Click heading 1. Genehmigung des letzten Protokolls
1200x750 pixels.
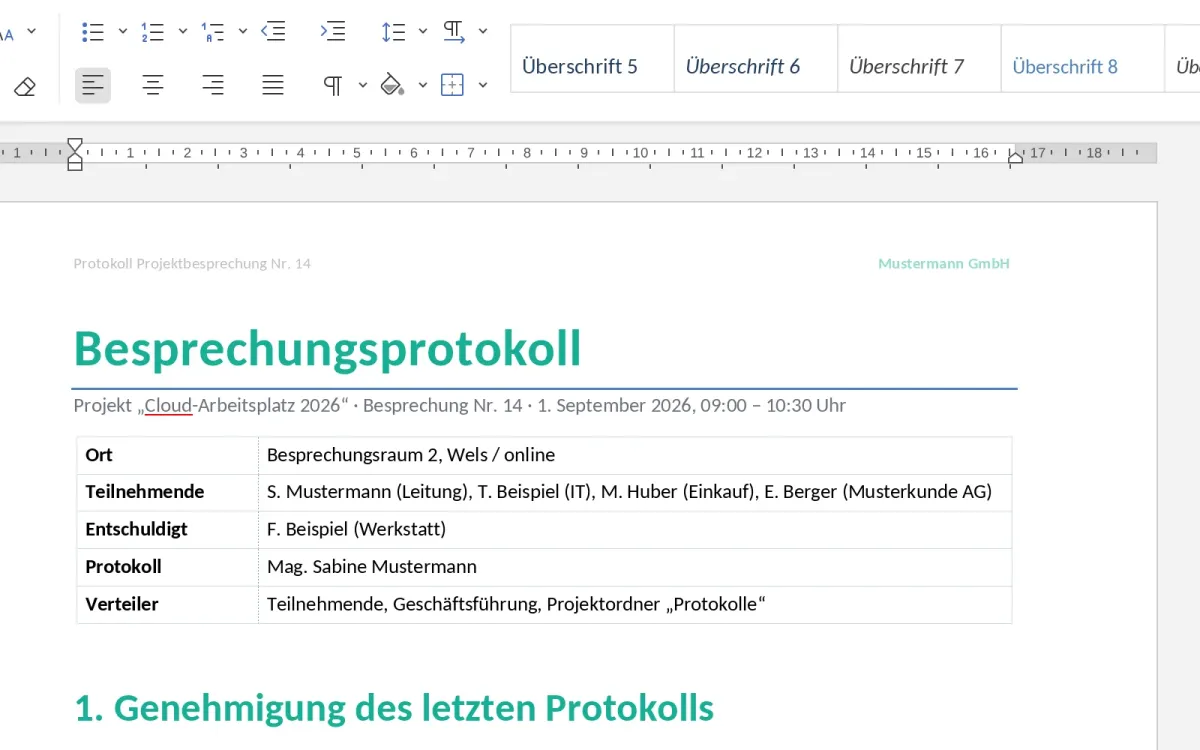pos(394,708)
